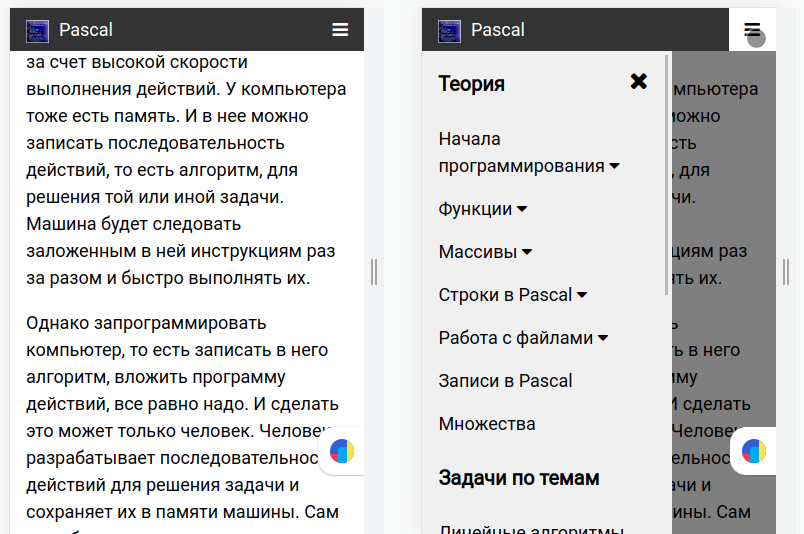Screen dimensions: 804x534
Task: Expand the Строки в Pascal submenu
Action: point(513,295)
